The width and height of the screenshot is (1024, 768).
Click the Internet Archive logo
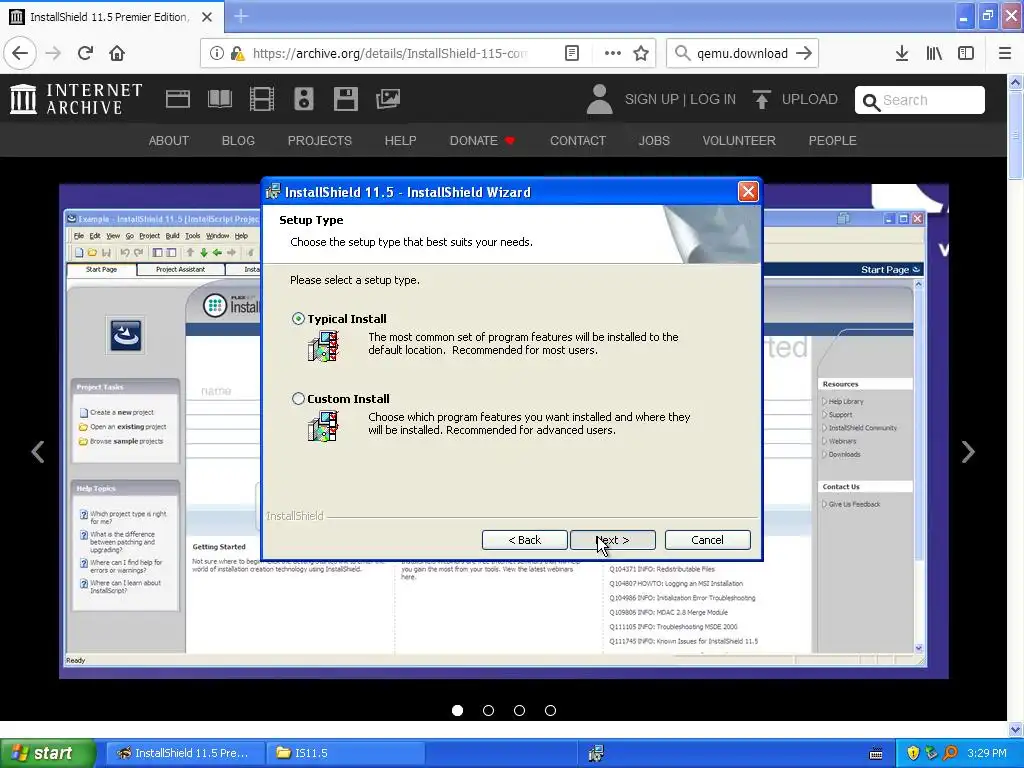click(x=76, y=99)
